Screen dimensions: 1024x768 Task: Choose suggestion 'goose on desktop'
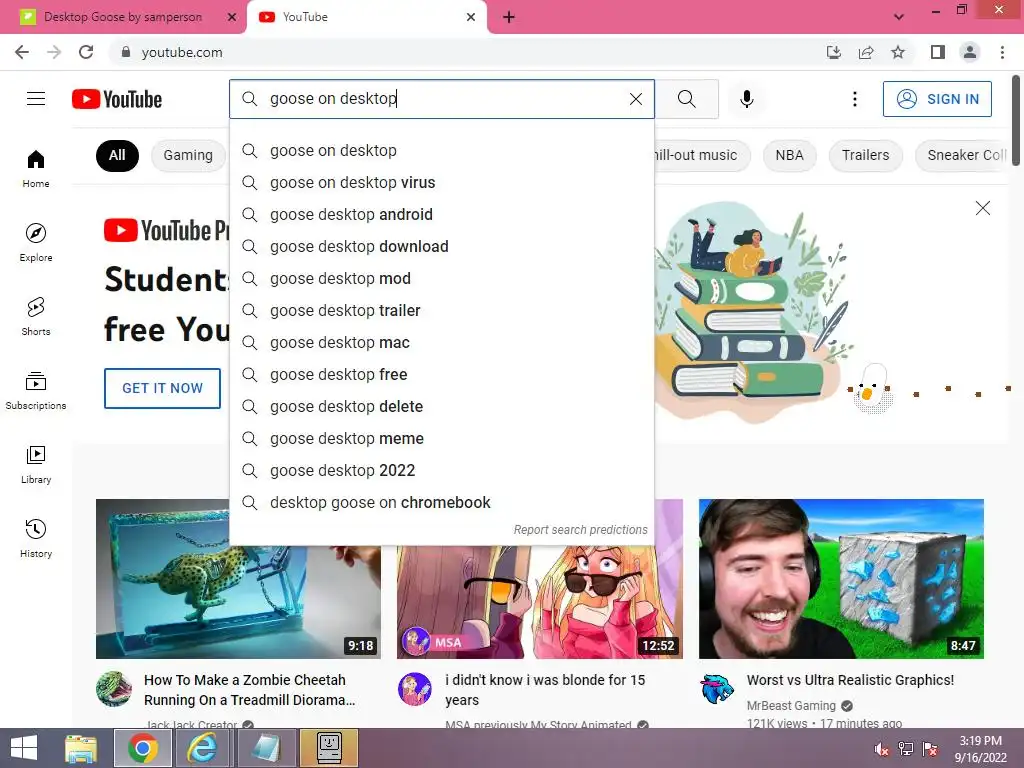click(441, 150)
